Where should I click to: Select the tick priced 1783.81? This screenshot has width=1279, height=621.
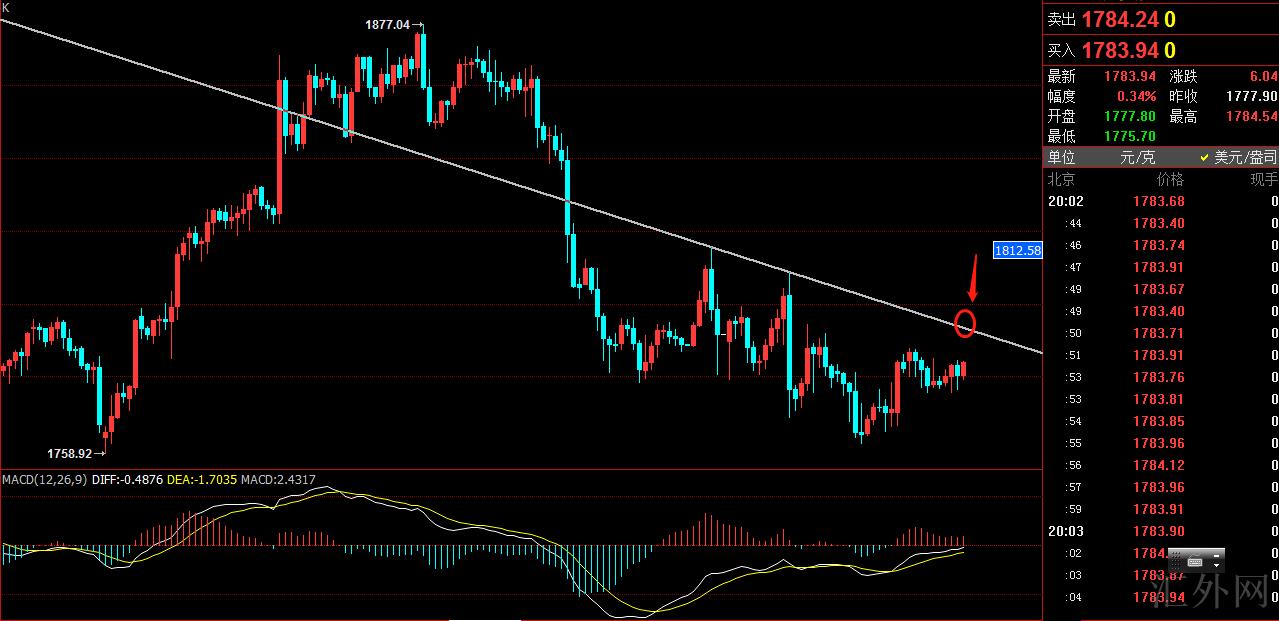click(x=1161, y=399)
